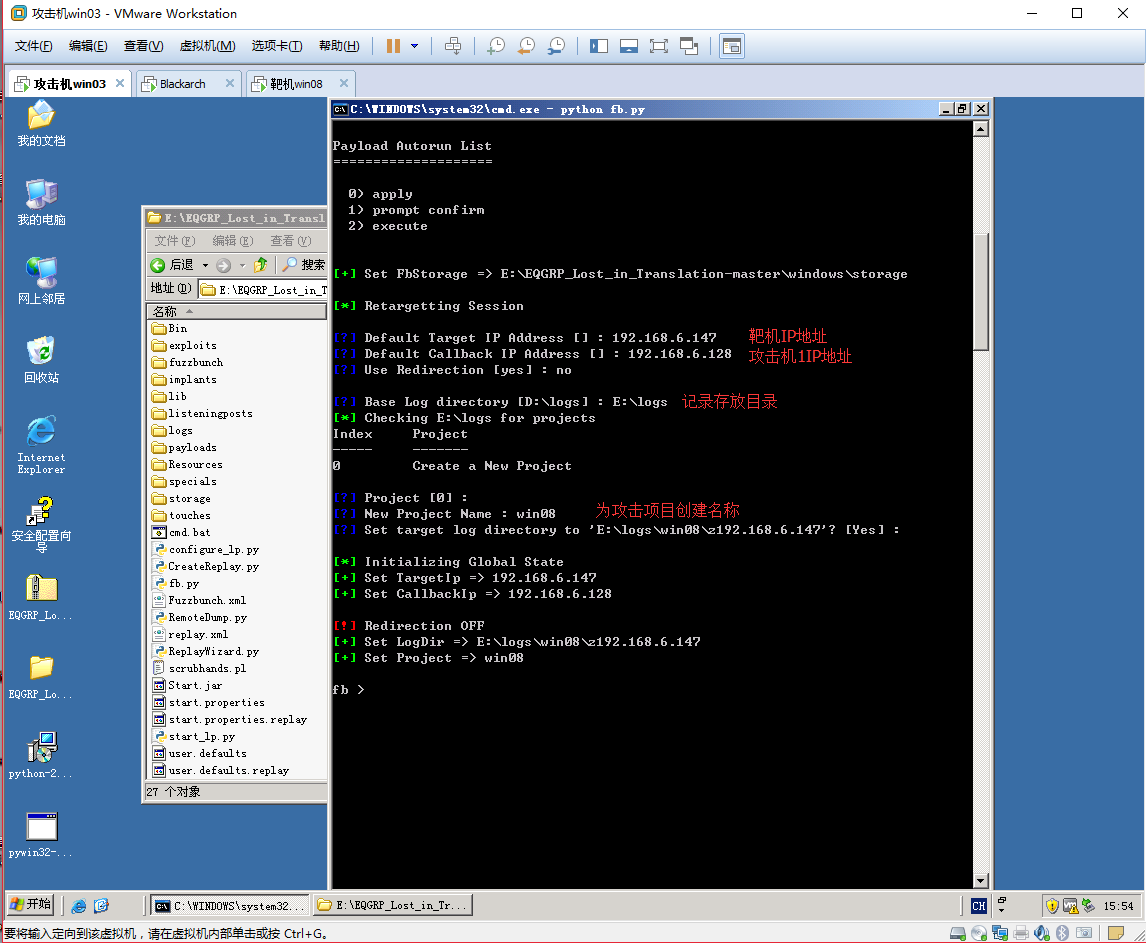The image size is (1146, 943).
Task: Revert the VM to a snapshot
Action: point(526,46)
